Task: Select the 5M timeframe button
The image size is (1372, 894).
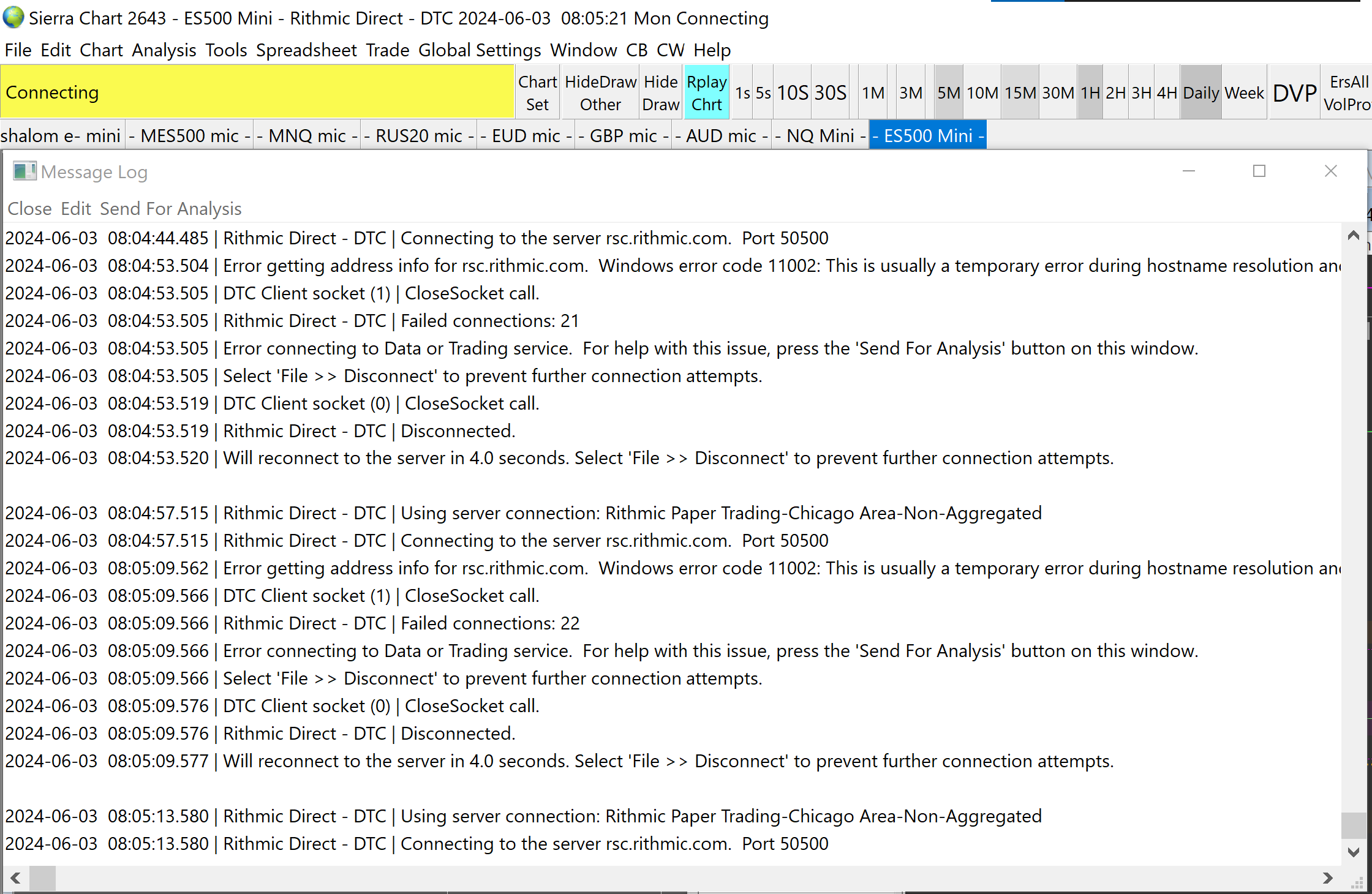Action: pos(948,92)
